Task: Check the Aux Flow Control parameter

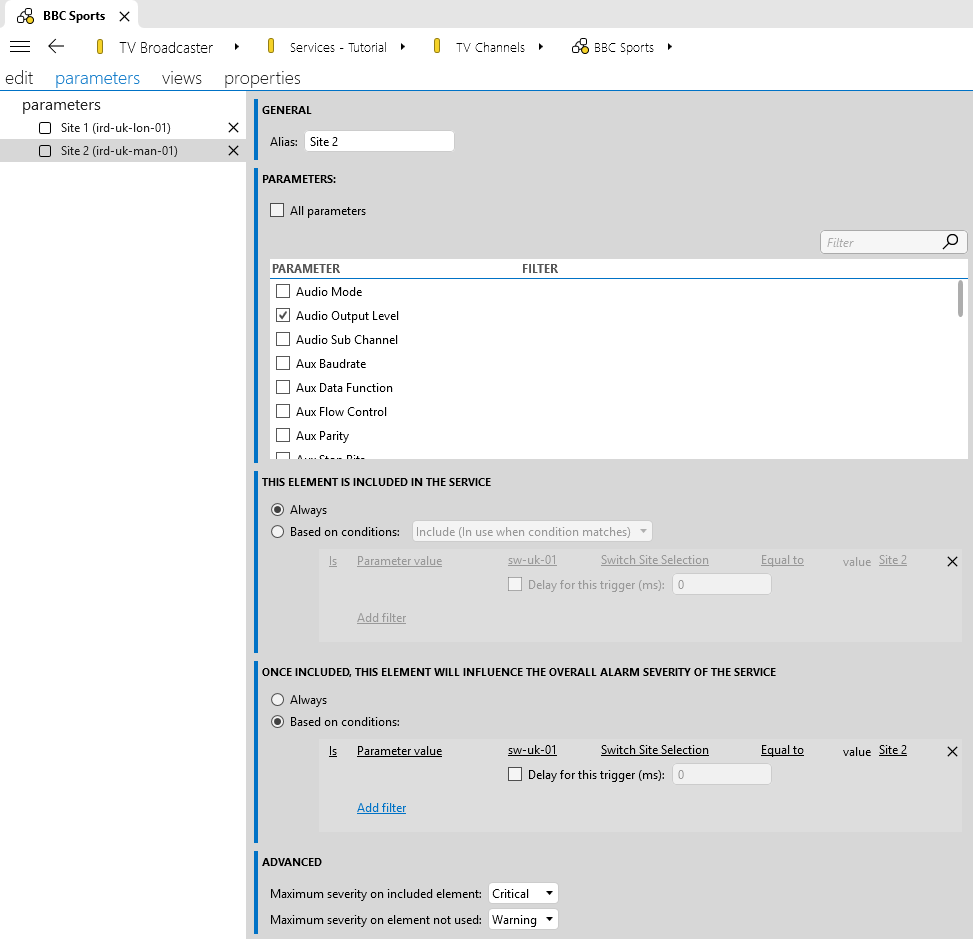Action: click(x=283, y=411)
